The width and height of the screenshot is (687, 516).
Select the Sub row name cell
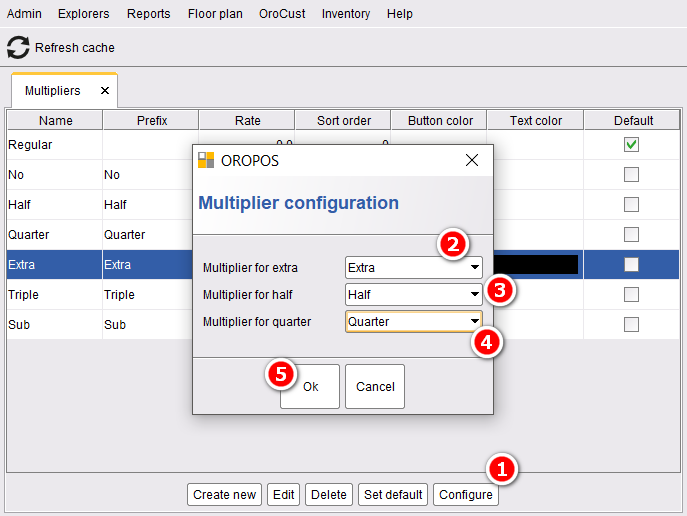pyautogui.click(x=55, y=325)
